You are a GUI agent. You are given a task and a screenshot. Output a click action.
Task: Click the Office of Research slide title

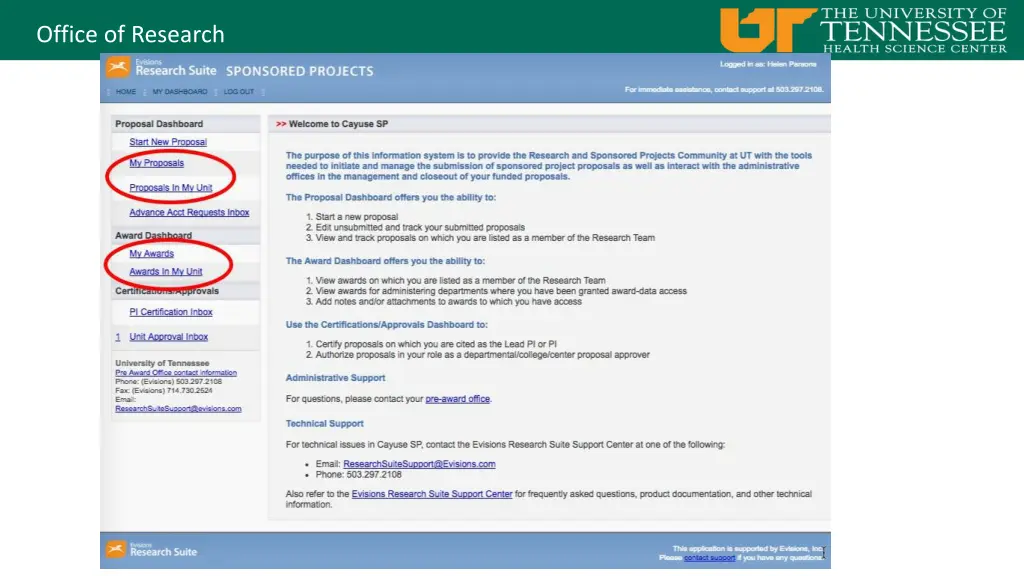pos(131,34)
